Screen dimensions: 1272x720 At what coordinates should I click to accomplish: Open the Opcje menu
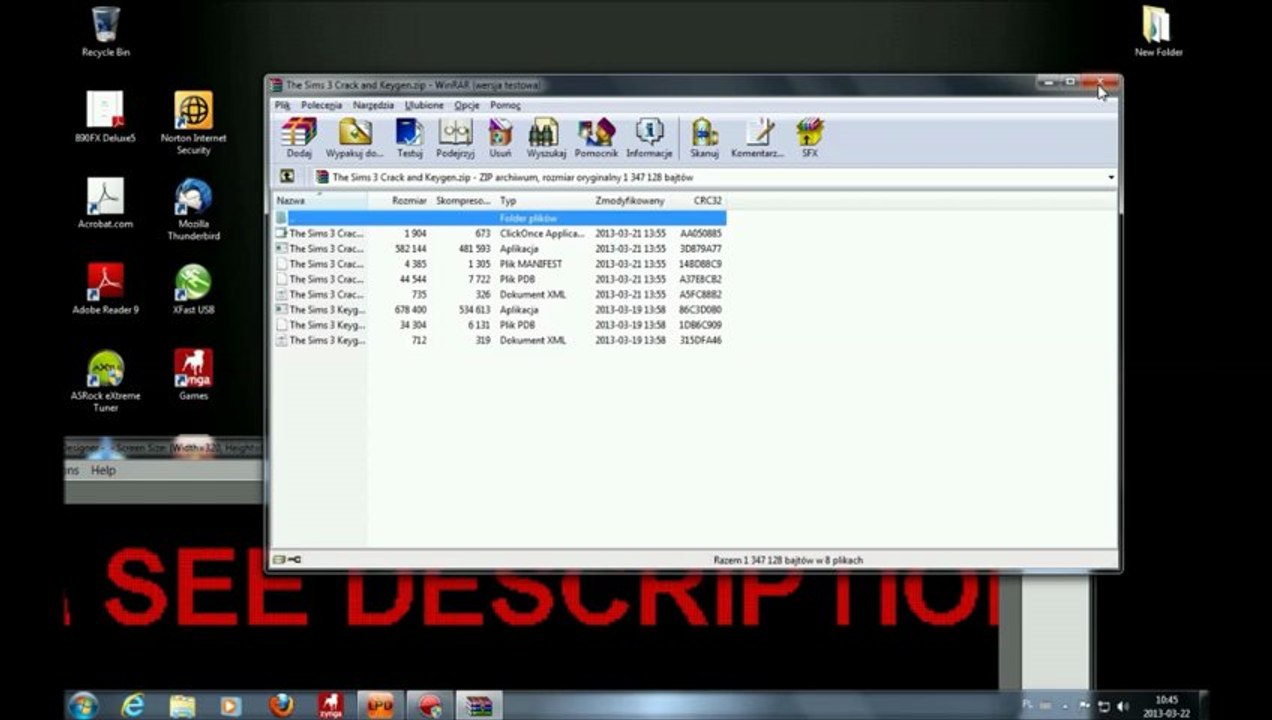(466, 105)
